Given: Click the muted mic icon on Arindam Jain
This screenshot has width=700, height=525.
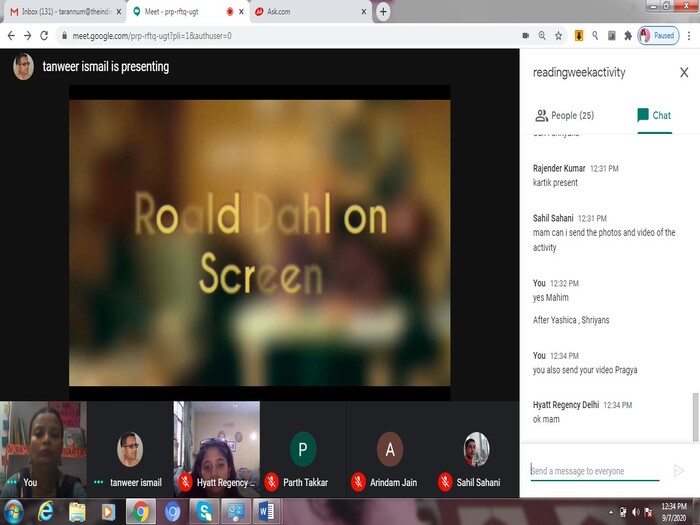Looking at the screenshot, I should click(358, 482).
